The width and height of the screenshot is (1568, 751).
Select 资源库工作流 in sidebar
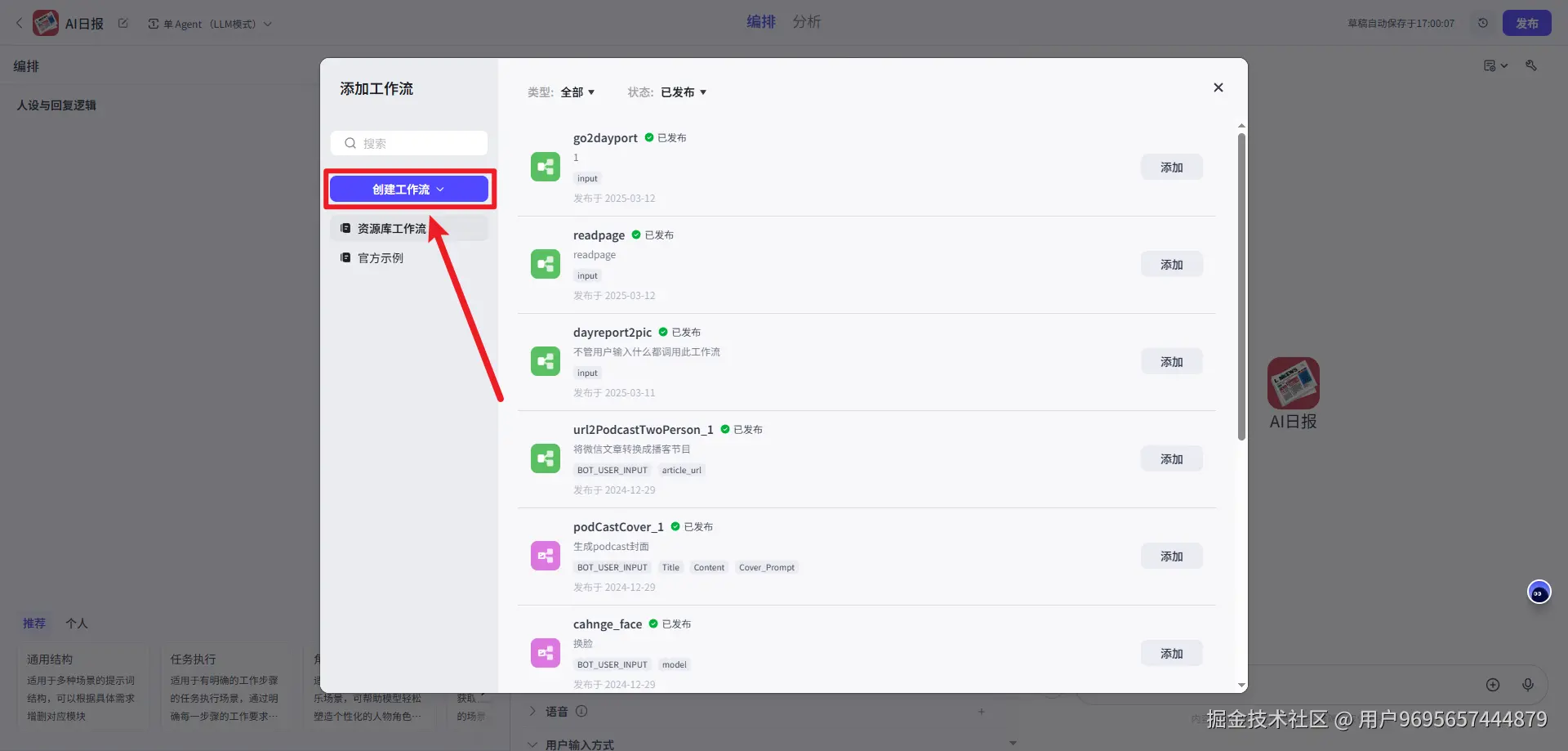pyautogui.click(x=409, y=228)
